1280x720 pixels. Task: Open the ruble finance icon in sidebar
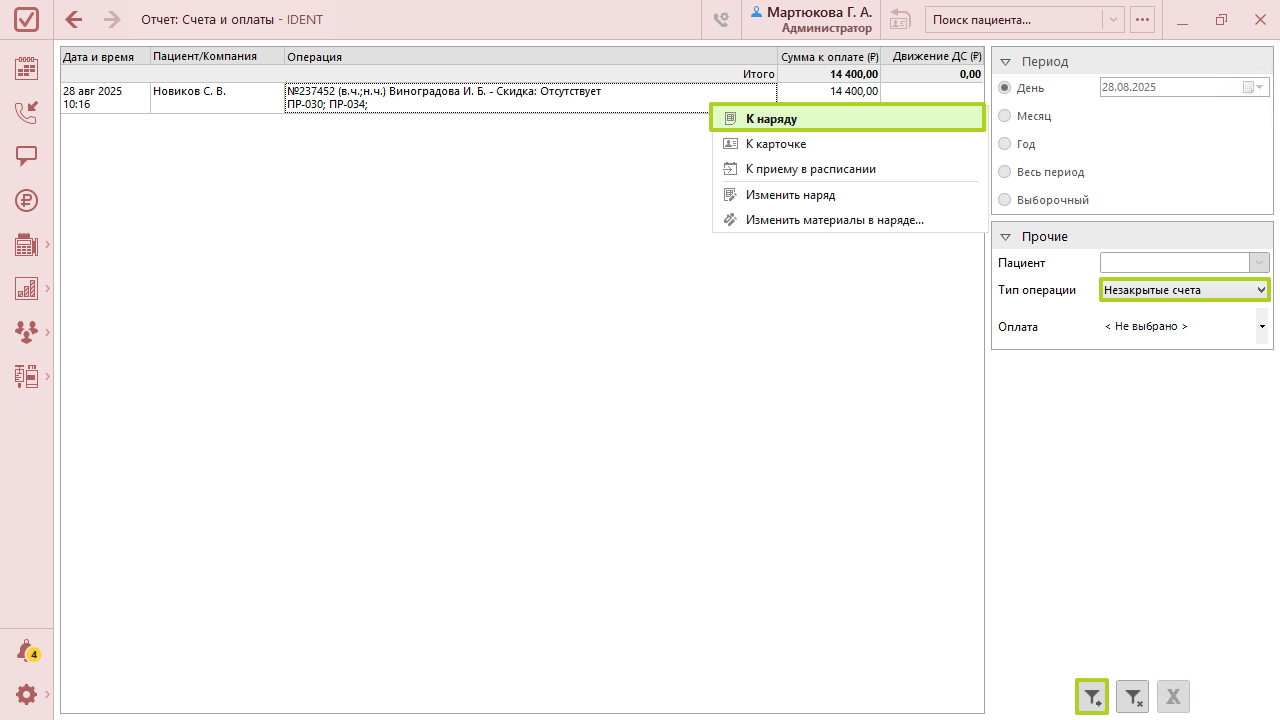[x=27, y=200]
